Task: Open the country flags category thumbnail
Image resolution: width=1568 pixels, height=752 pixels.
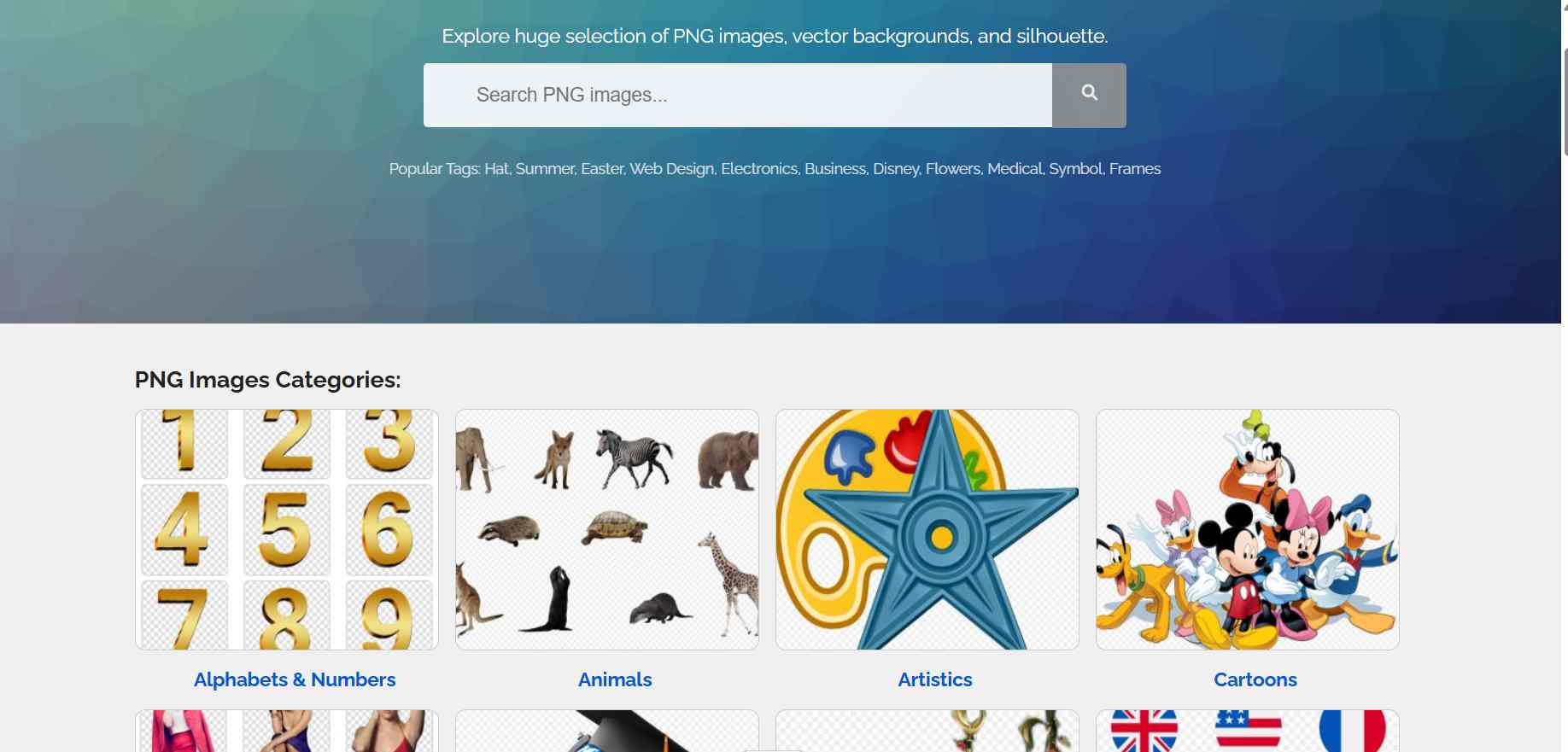Action: pos(1248,731)
